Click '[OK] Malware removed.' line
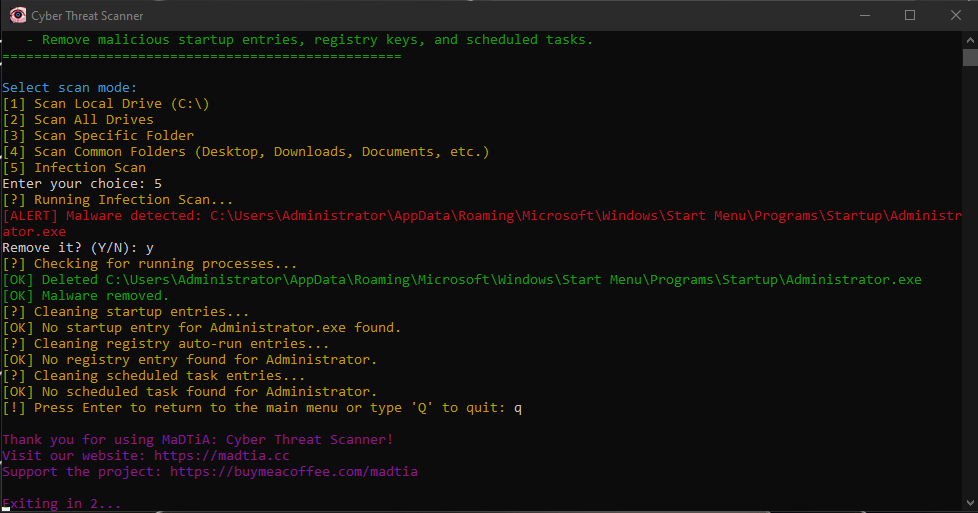The width and height of the screenshot is (978, 513). click(85, 296)
